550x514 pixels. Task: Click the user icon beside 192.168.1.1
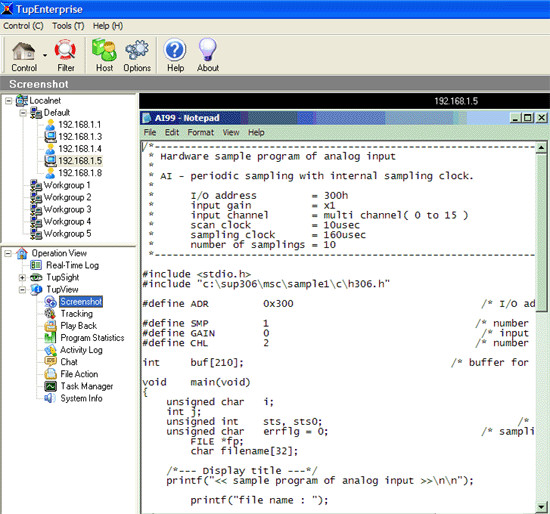coord(51,125)
